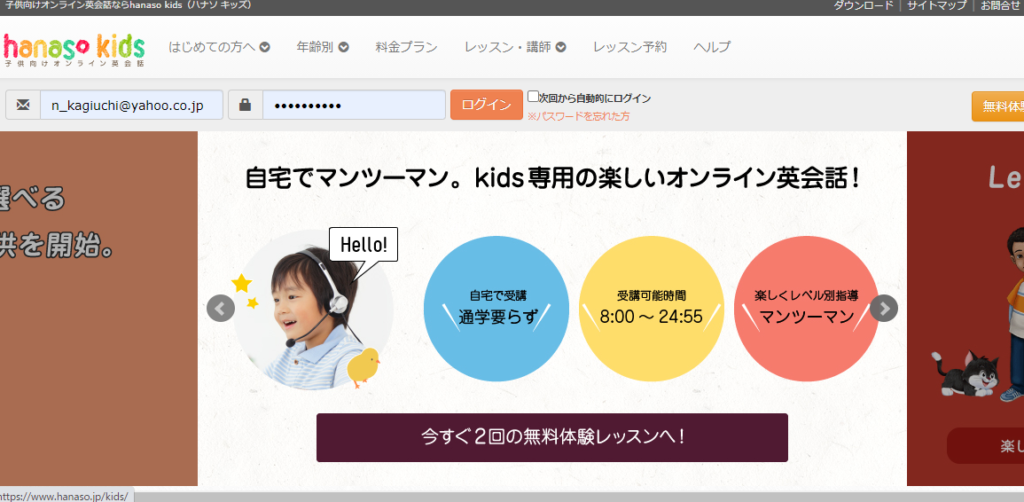The image size is (1024, 502).
Task: Click the red マンツーマン circle
Action: (806, 308)
